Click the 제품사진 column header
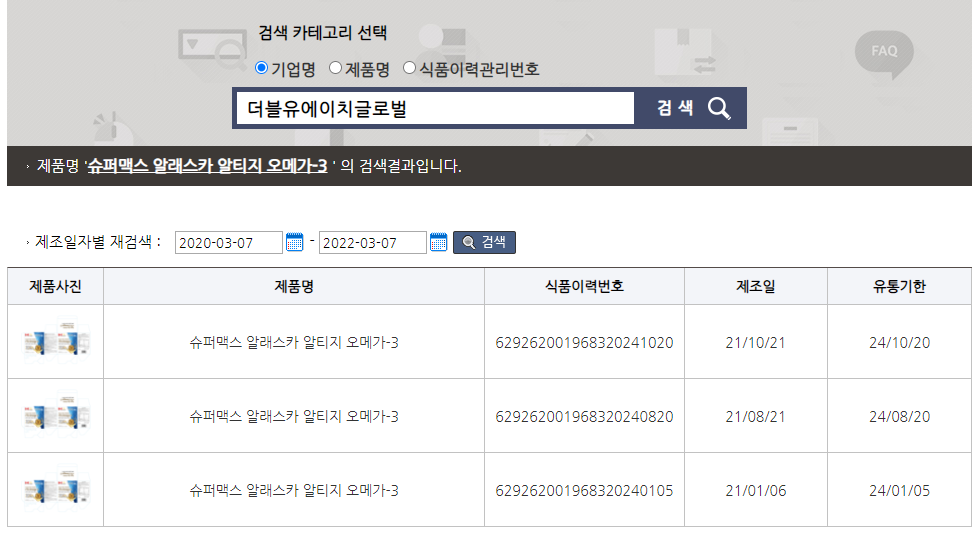Viewport: 973px width, 543px height. click(x=55, y=286)
